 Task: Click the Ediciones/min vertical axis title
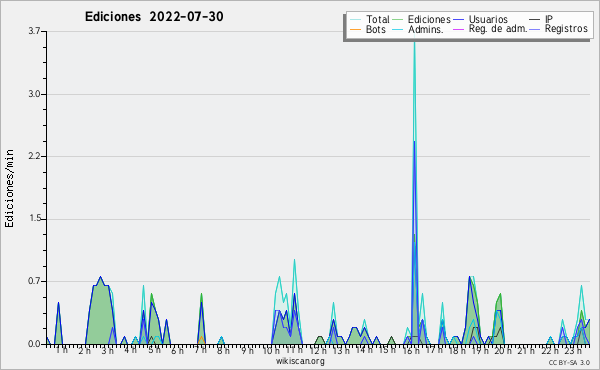pyautogui.click(x=9, y=188)
